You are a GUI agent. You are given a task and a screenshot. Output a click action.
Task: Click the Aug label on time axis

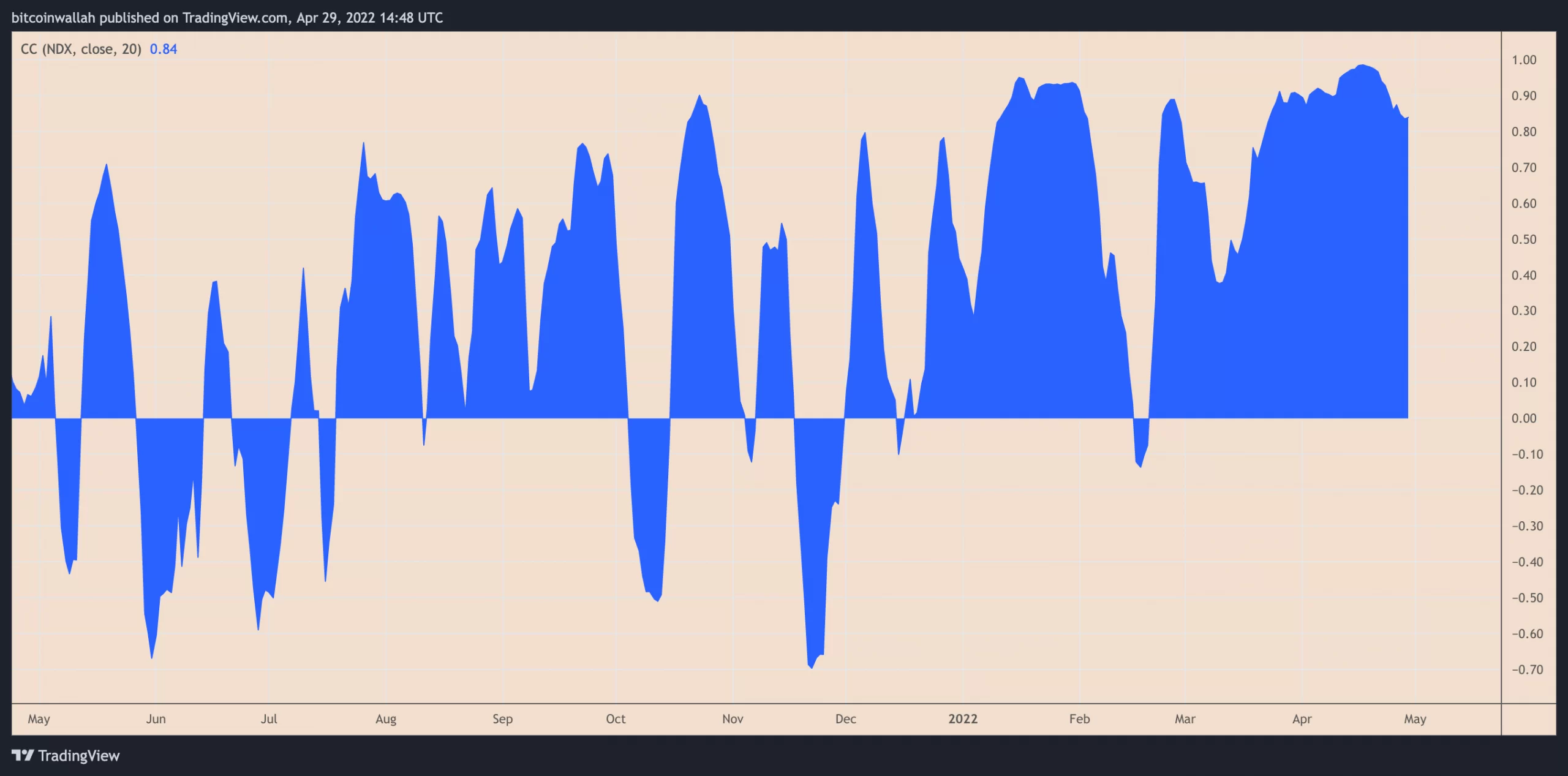pyautogui.click(x=386, y=718)
